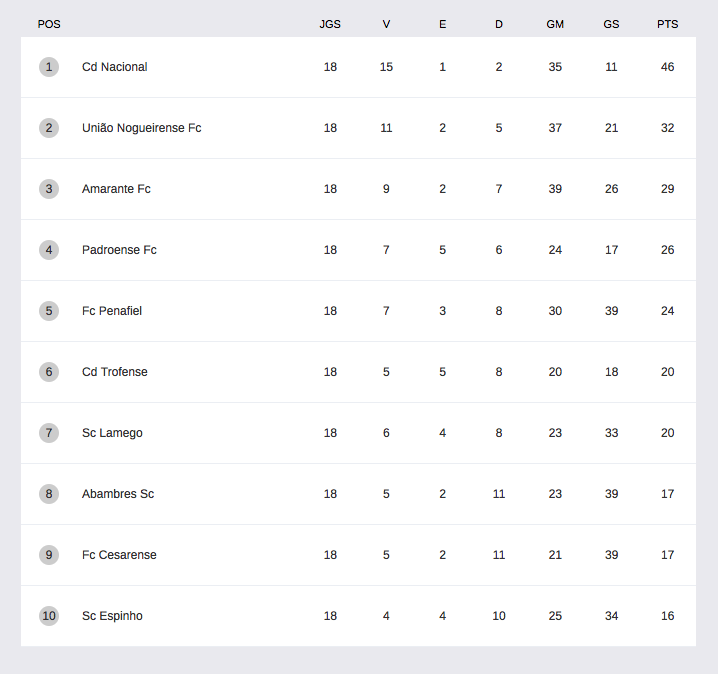Click the Cd Trofense team name
The height and width of the screenshot is (674, 718).
tap(114, 372)
